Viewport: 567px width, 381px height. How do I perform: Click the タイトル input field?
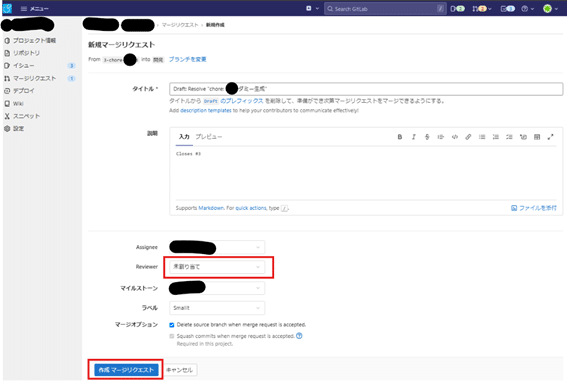366,89
